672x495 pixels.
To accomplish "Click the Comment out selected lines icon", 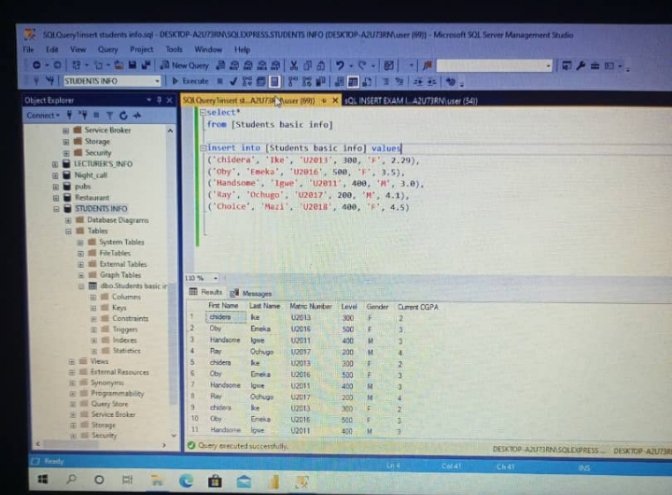I will coord(386,81).
